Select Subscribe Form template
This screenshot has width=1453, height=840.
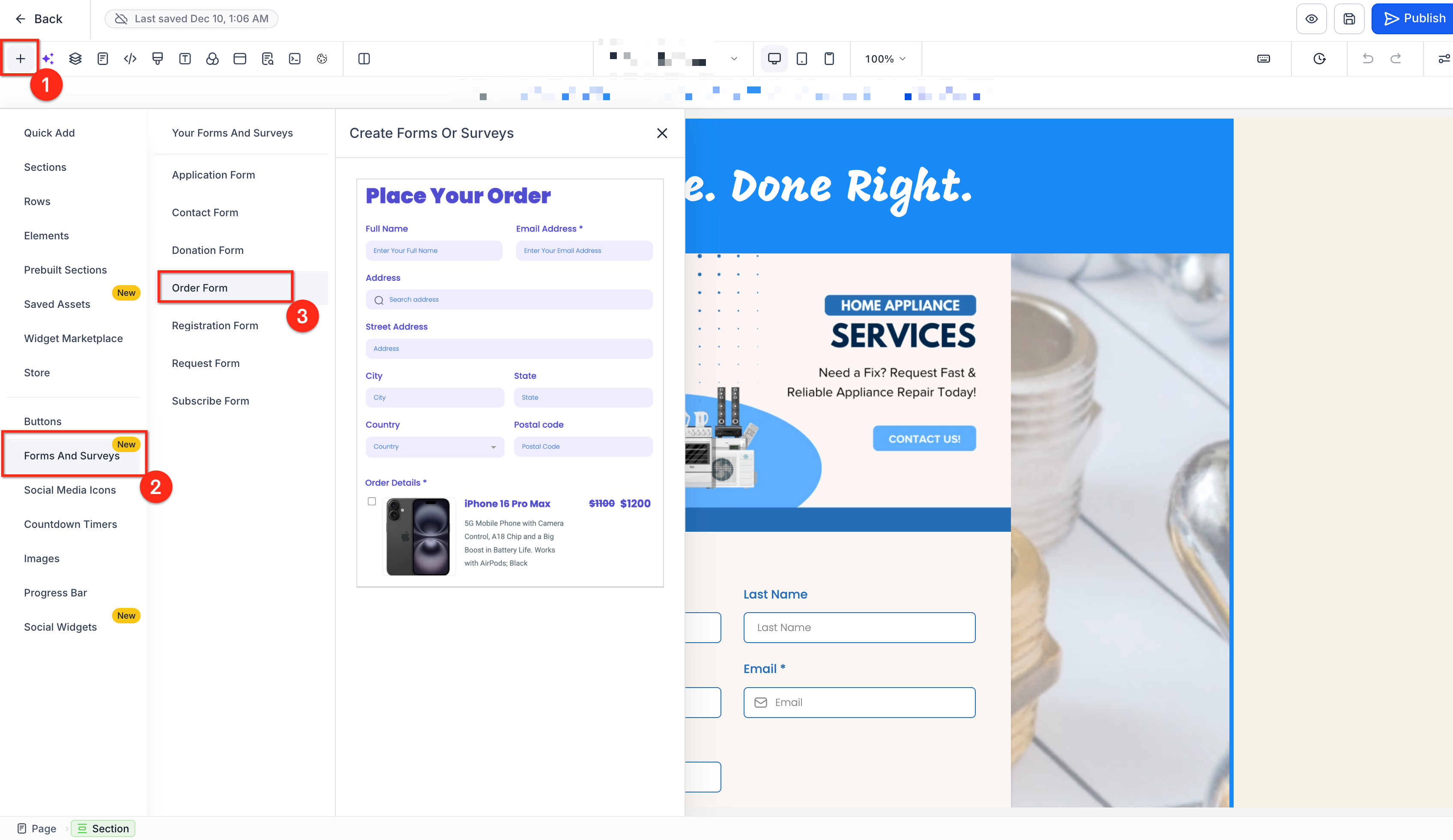click(x=210, y=401)
